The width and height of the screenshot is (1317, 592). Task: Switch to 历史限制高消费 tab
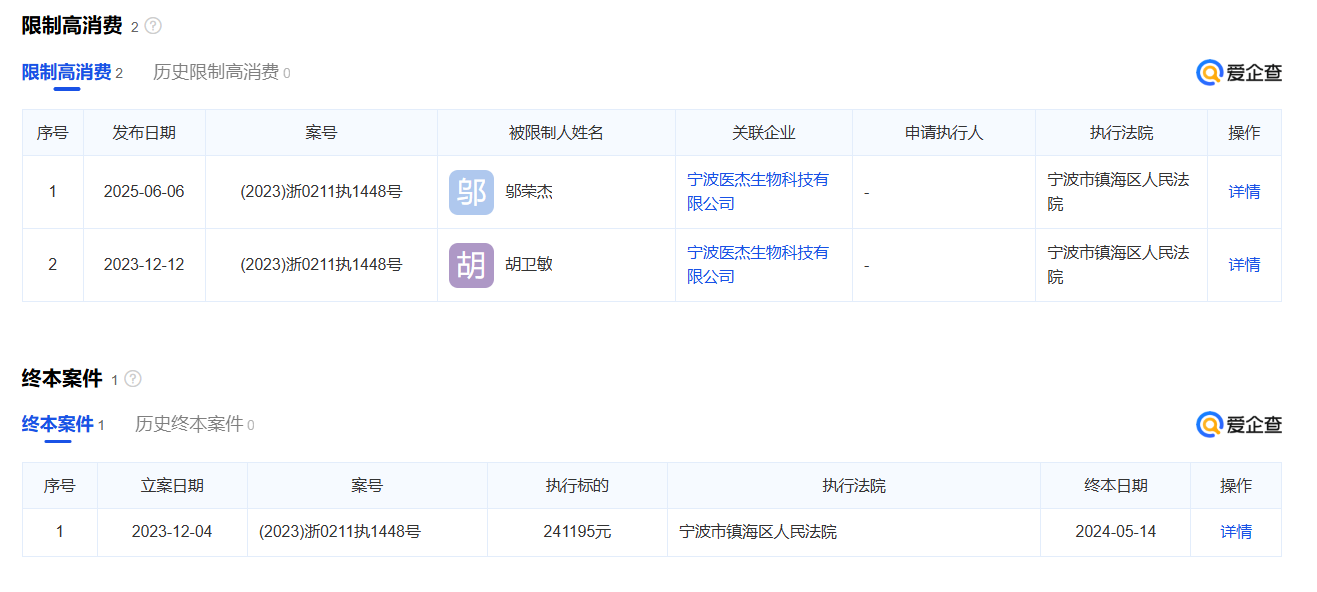pos(215,72)
